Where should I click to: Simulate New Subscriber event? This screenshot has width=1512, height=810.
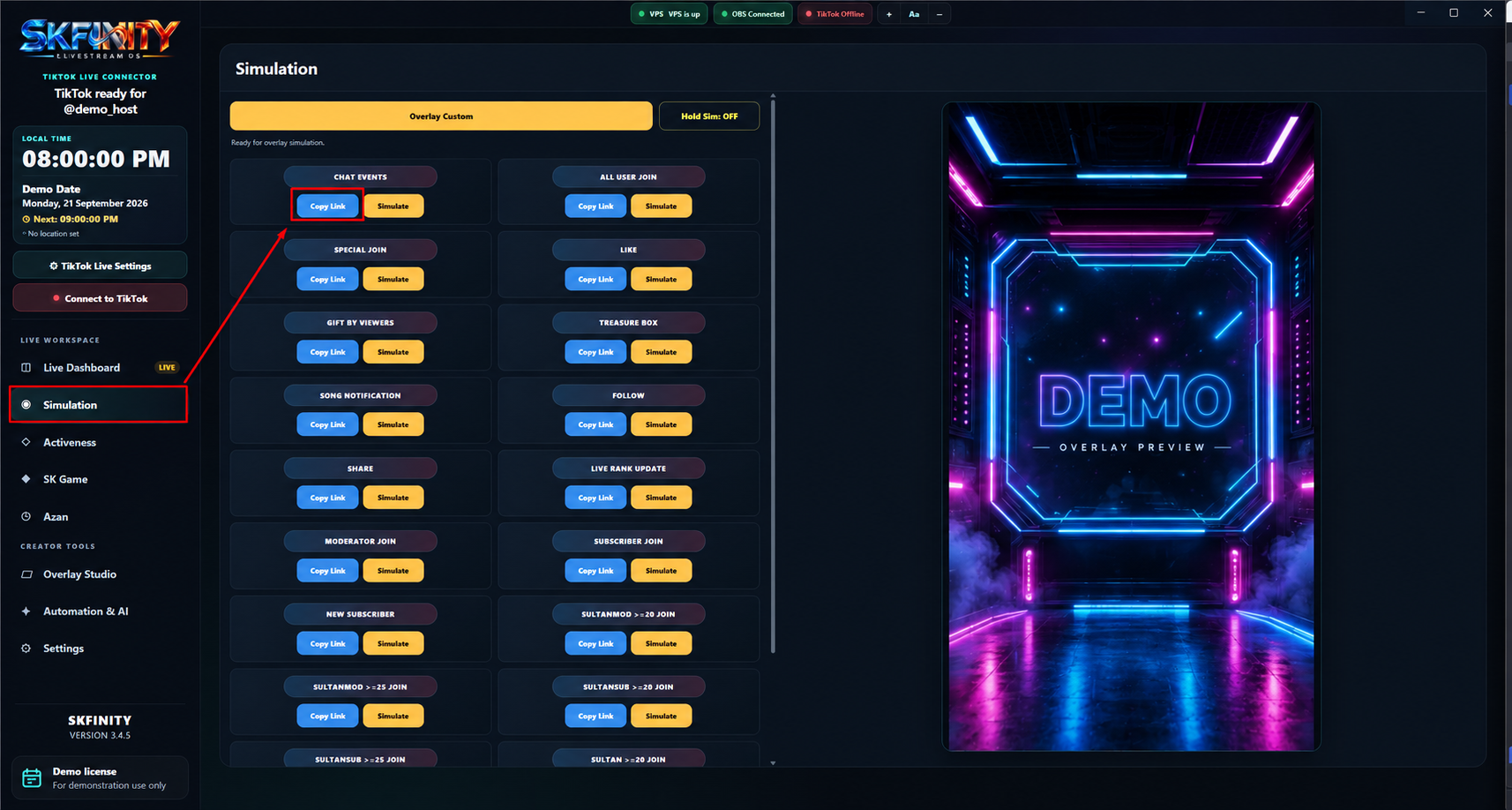tap(393, 643)
